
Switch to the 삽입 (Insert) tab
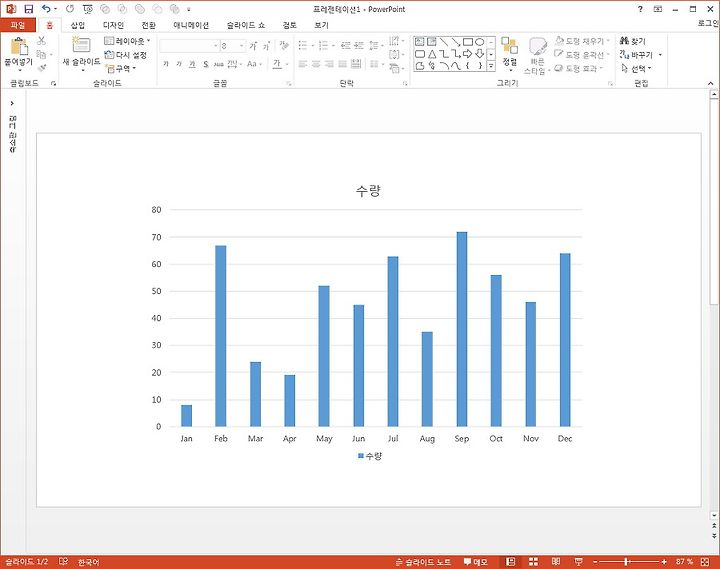point(78,25)
